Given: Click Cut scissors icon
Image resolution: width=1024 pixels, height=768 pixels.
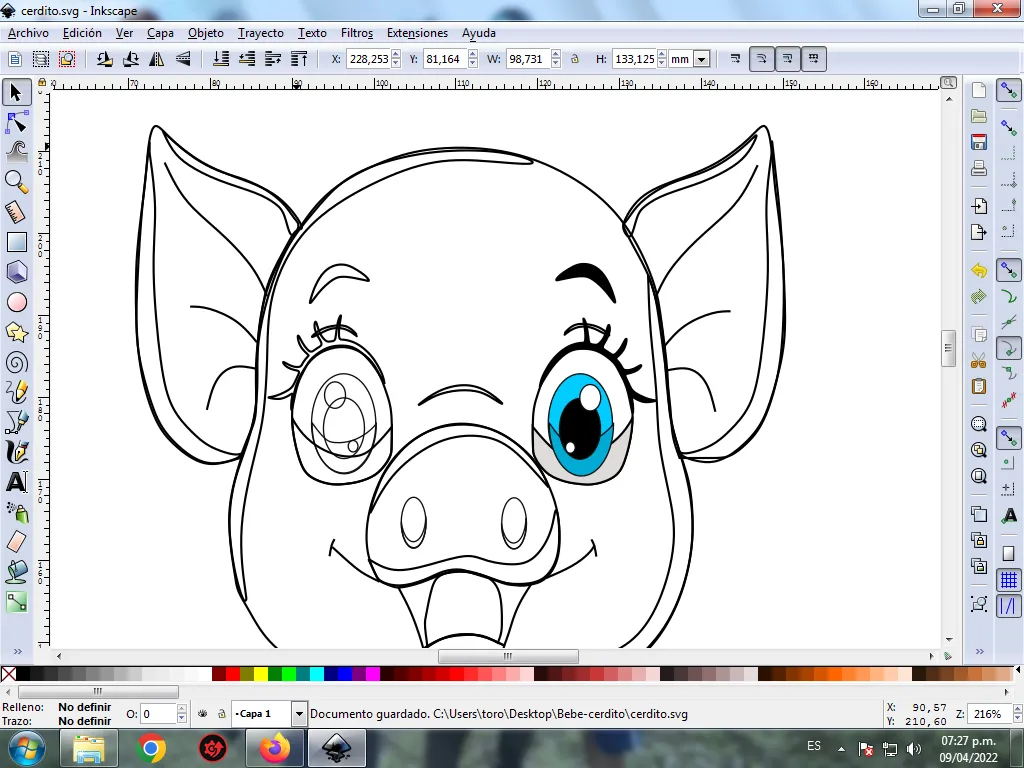Looking at the screenshot, I should pos(978,360).
